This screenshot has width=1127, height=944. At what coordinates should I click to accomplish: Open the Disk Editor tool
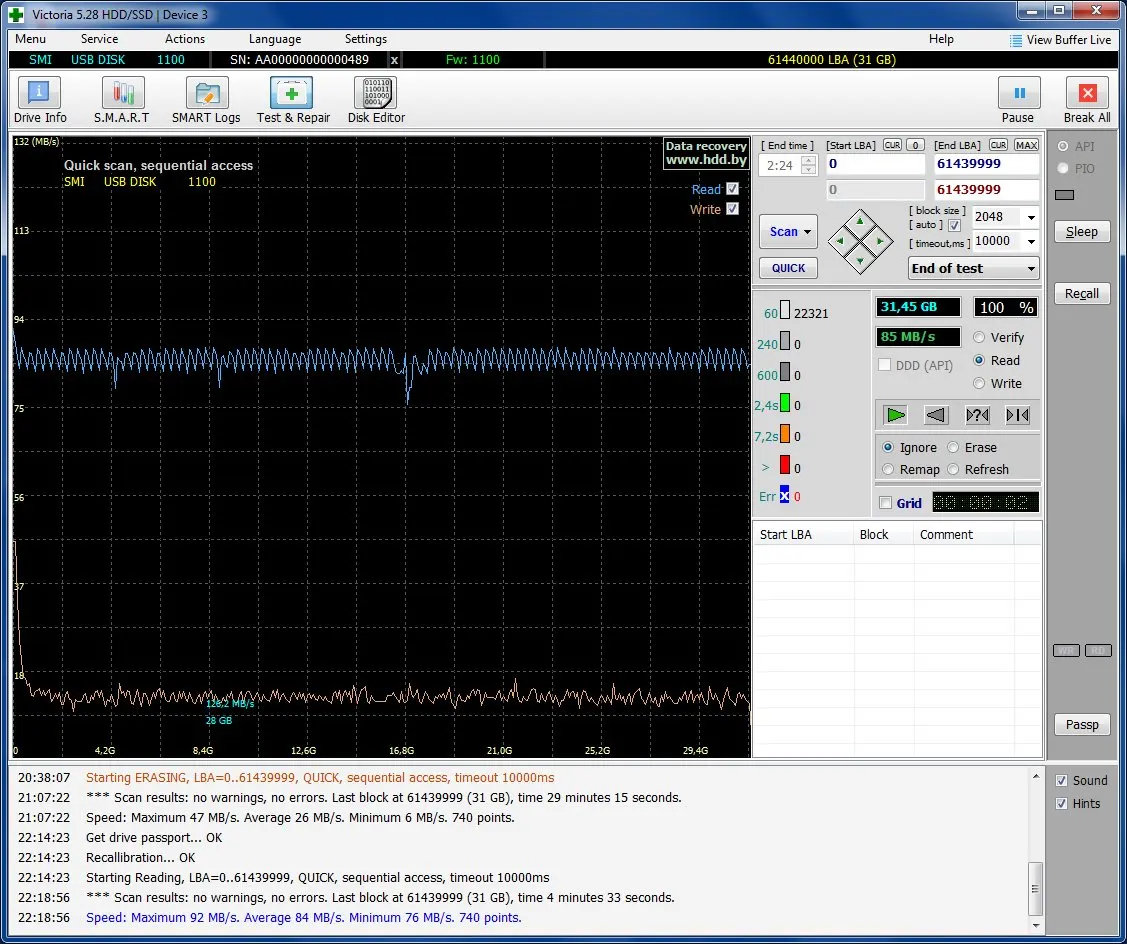(376, 95)
